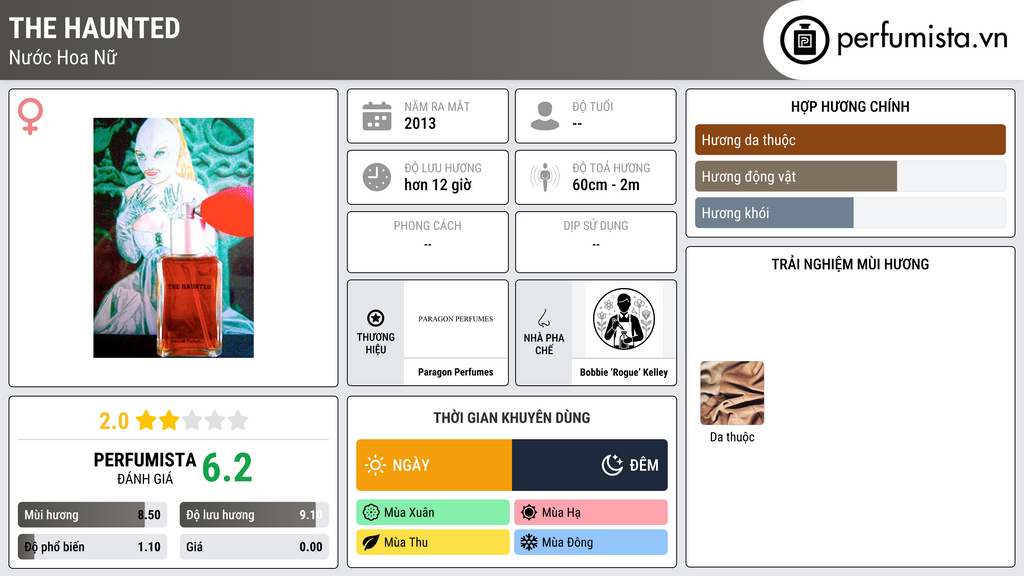Click the third grey rating star
The height and width of the screenshot is (576, 1024).
pyautogui.click(x=192, y=420)
